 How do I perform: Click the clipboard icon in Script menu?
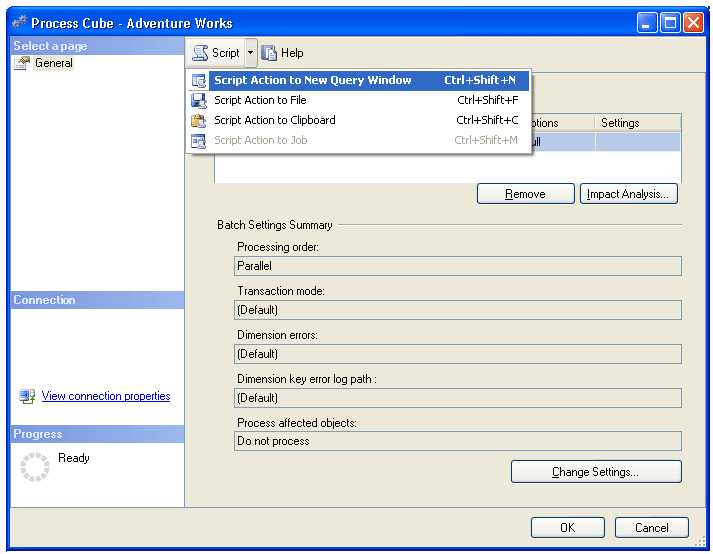point(199,121)
